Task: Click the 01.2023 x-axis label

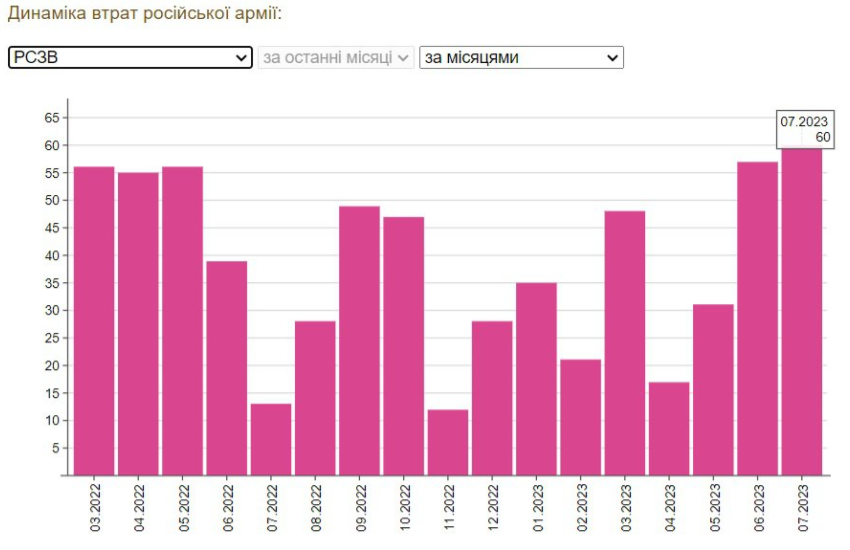Action: pos(537,508)
